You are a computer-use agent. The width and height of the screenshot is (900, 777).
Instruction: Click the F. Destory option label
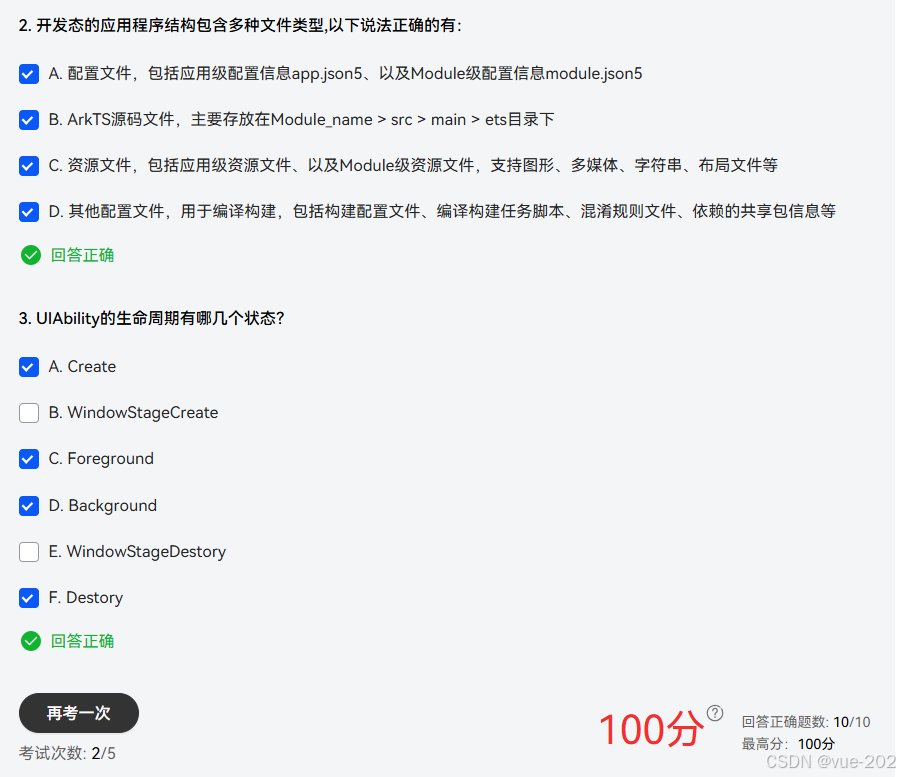pos(86,598)
